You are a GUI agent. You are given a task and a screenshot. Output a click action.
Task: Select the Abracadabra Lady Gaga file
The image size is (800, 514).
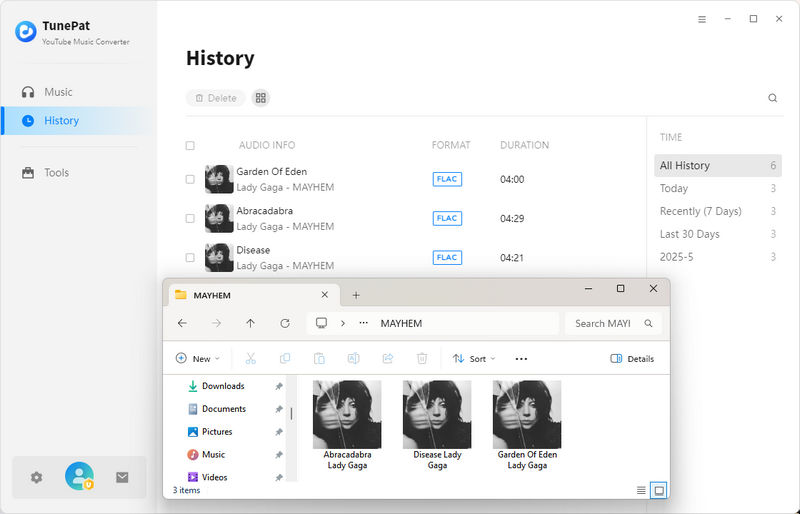[x=347, y=425]
